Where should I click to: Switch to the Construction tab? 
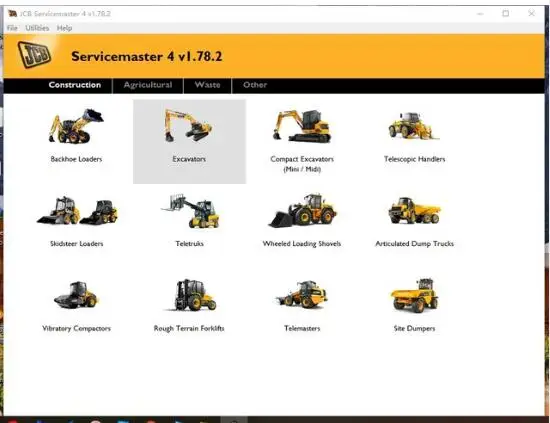click(x=75, y=85)
